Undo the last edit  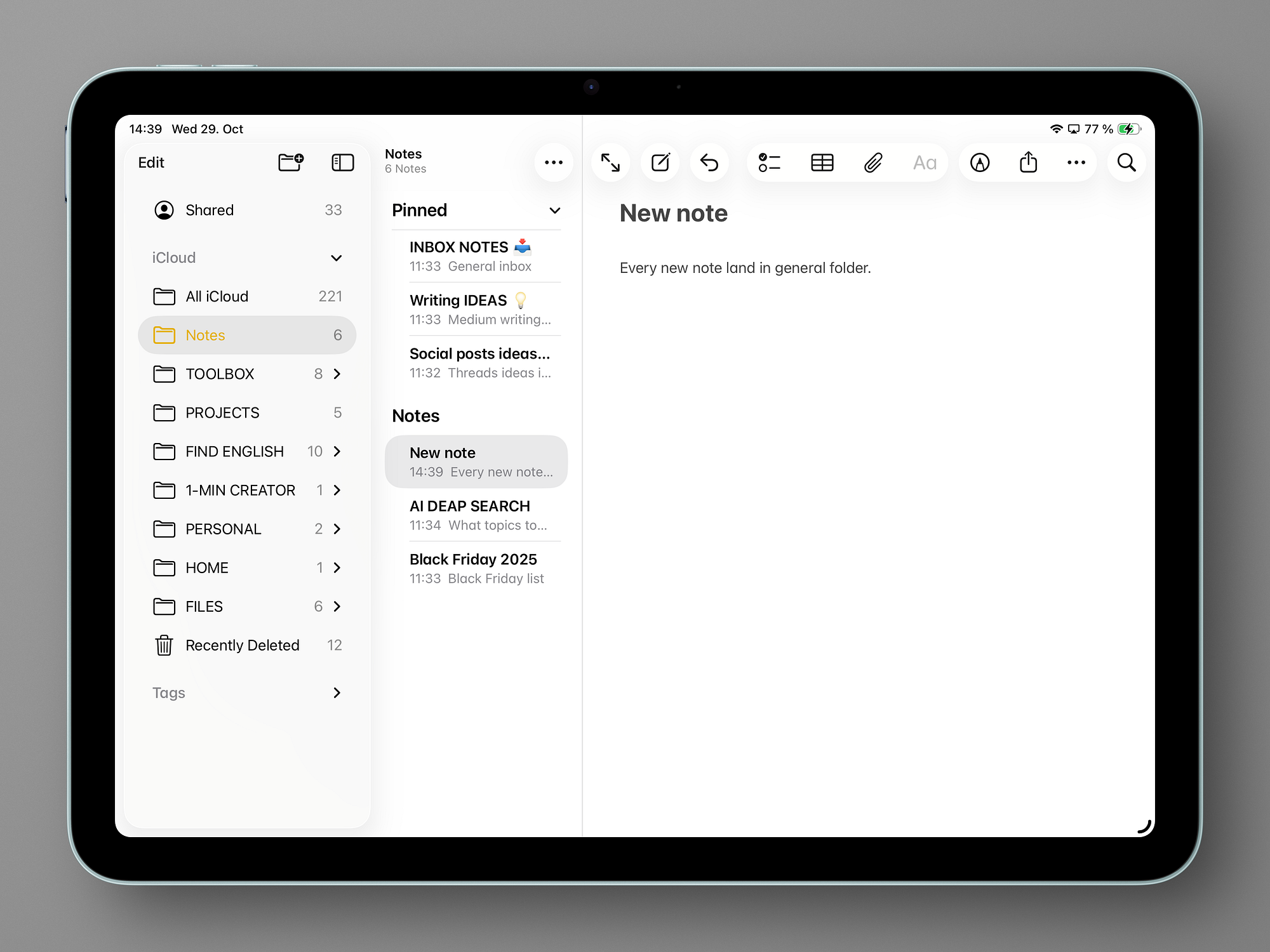(x=709, y=162)
